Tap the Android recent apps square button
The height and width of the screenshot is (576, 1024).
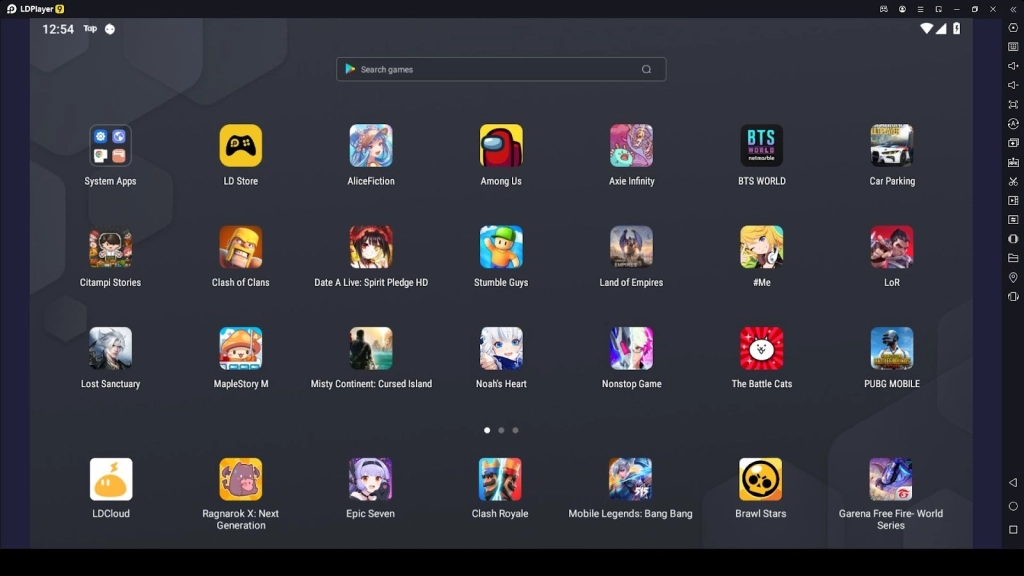(x=1013, y=530)
